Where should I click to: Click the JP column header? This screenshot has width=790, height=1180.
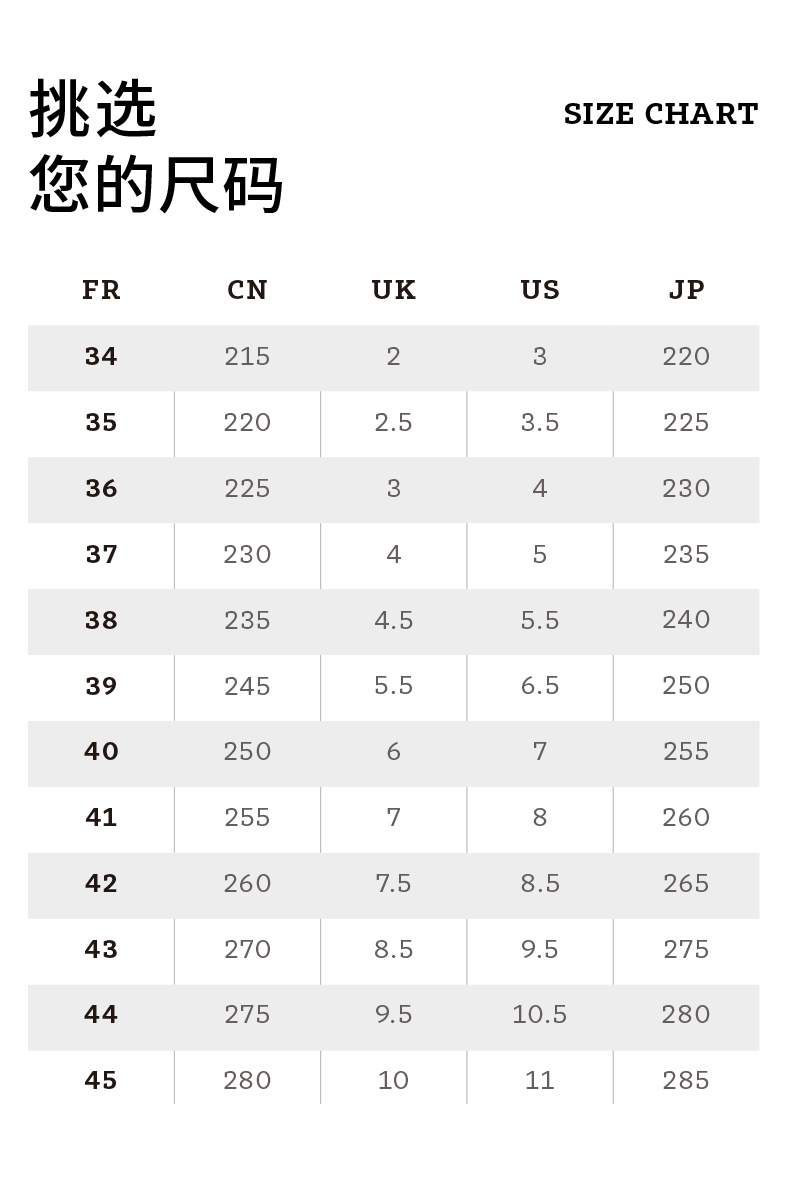(686, 290)
